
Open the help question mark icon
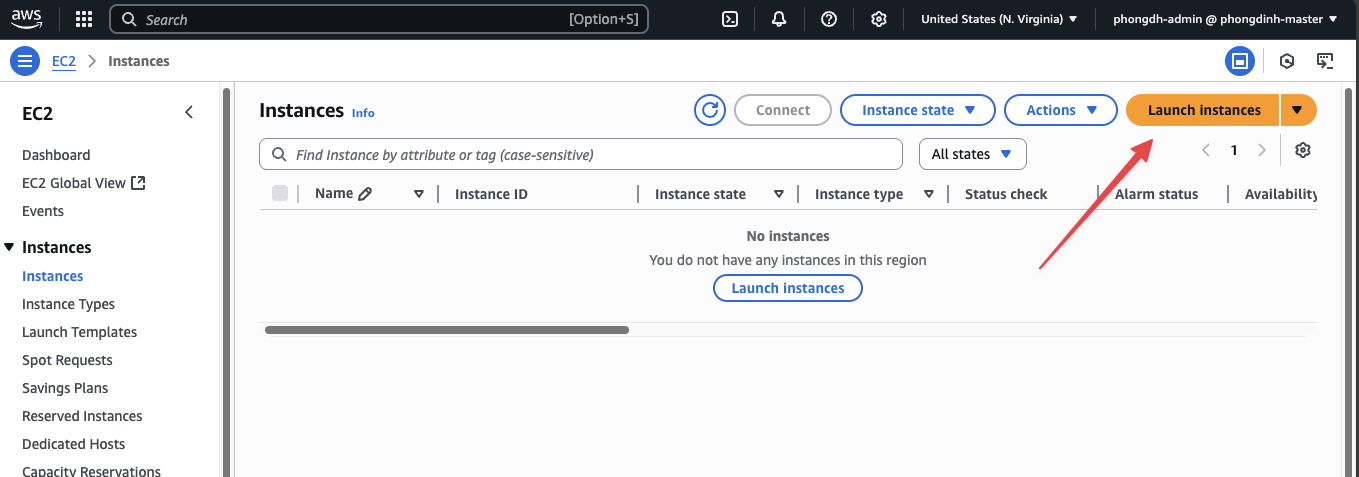[x=829, y=19]
